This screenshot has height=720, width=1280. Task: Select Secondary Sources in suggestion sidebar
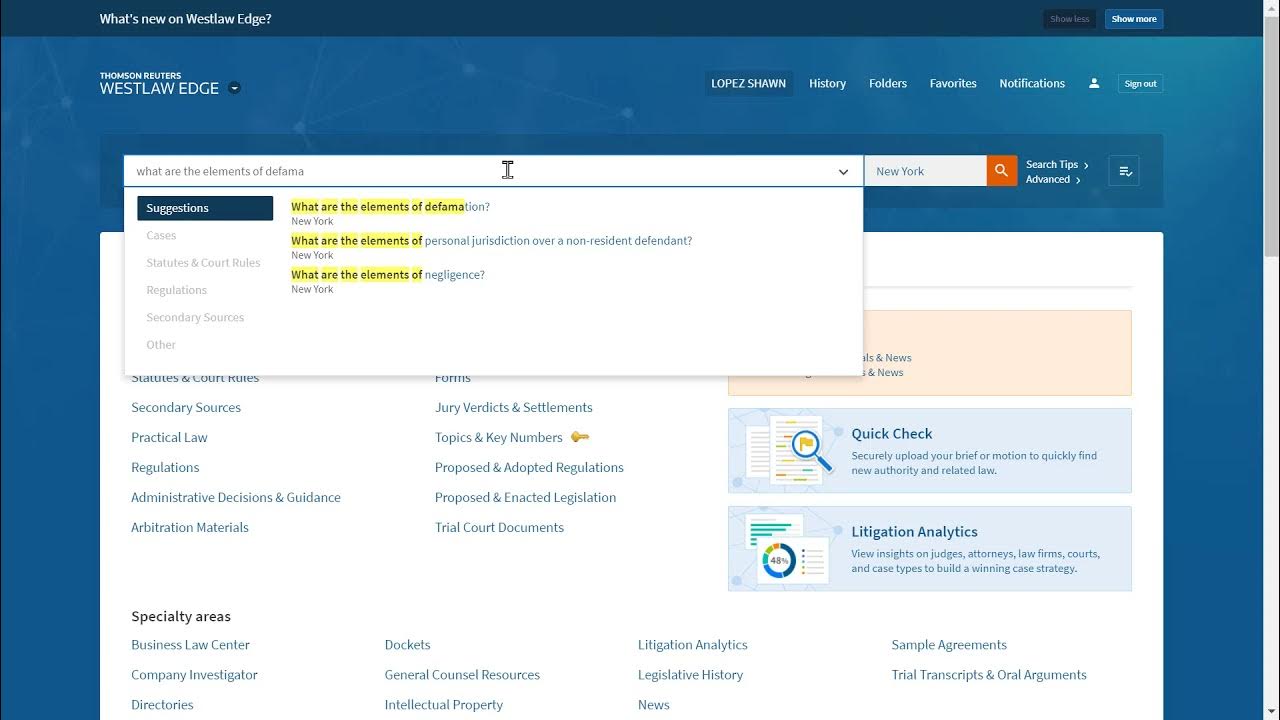195,317
